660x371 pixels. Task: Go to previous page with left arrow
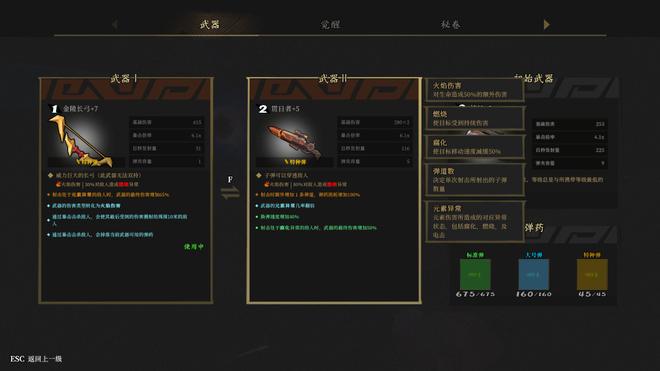click(114, 24)
